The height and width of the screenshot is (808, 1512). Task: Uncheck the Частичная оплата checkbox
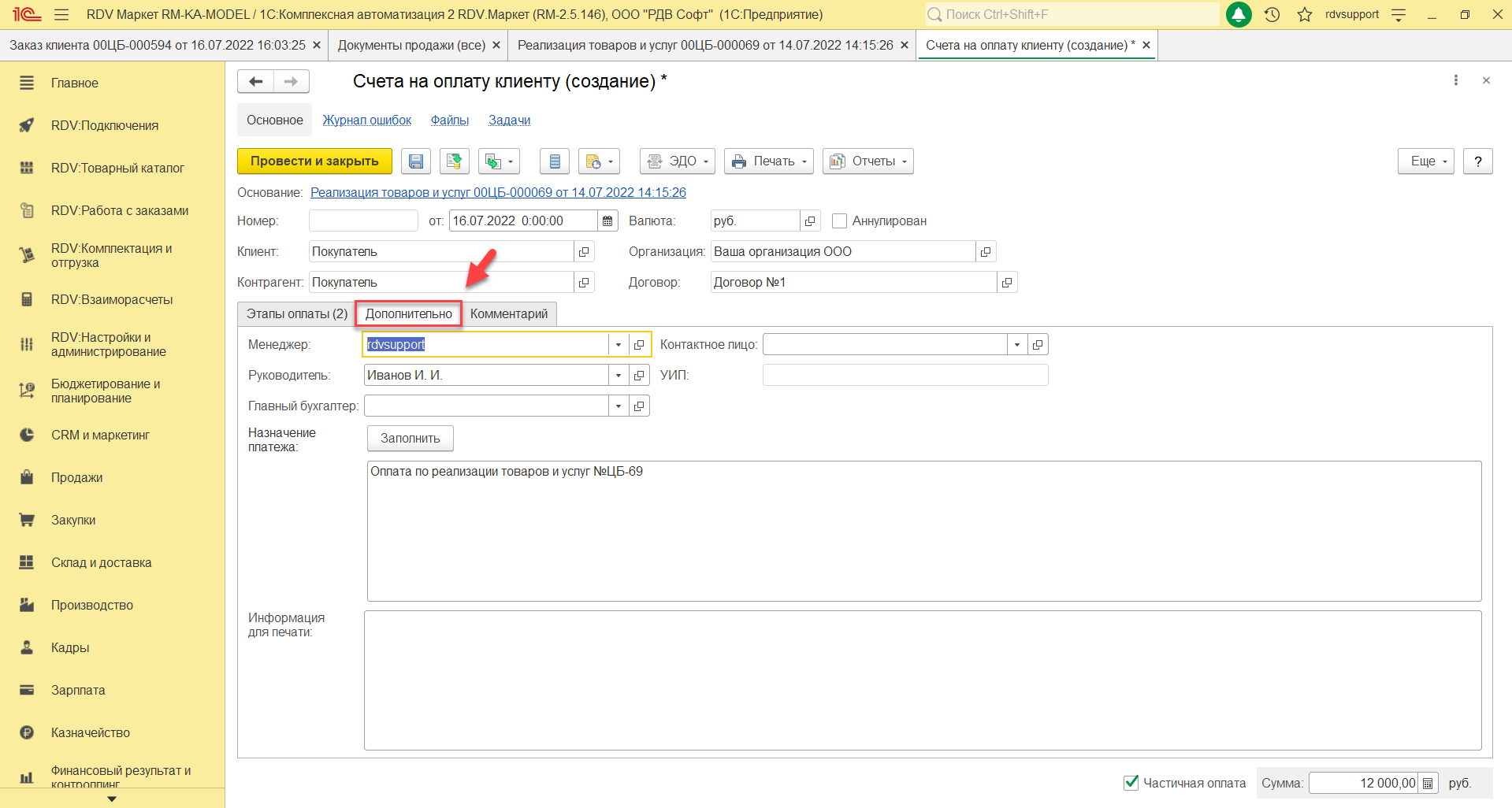(x=1131, y=783)
